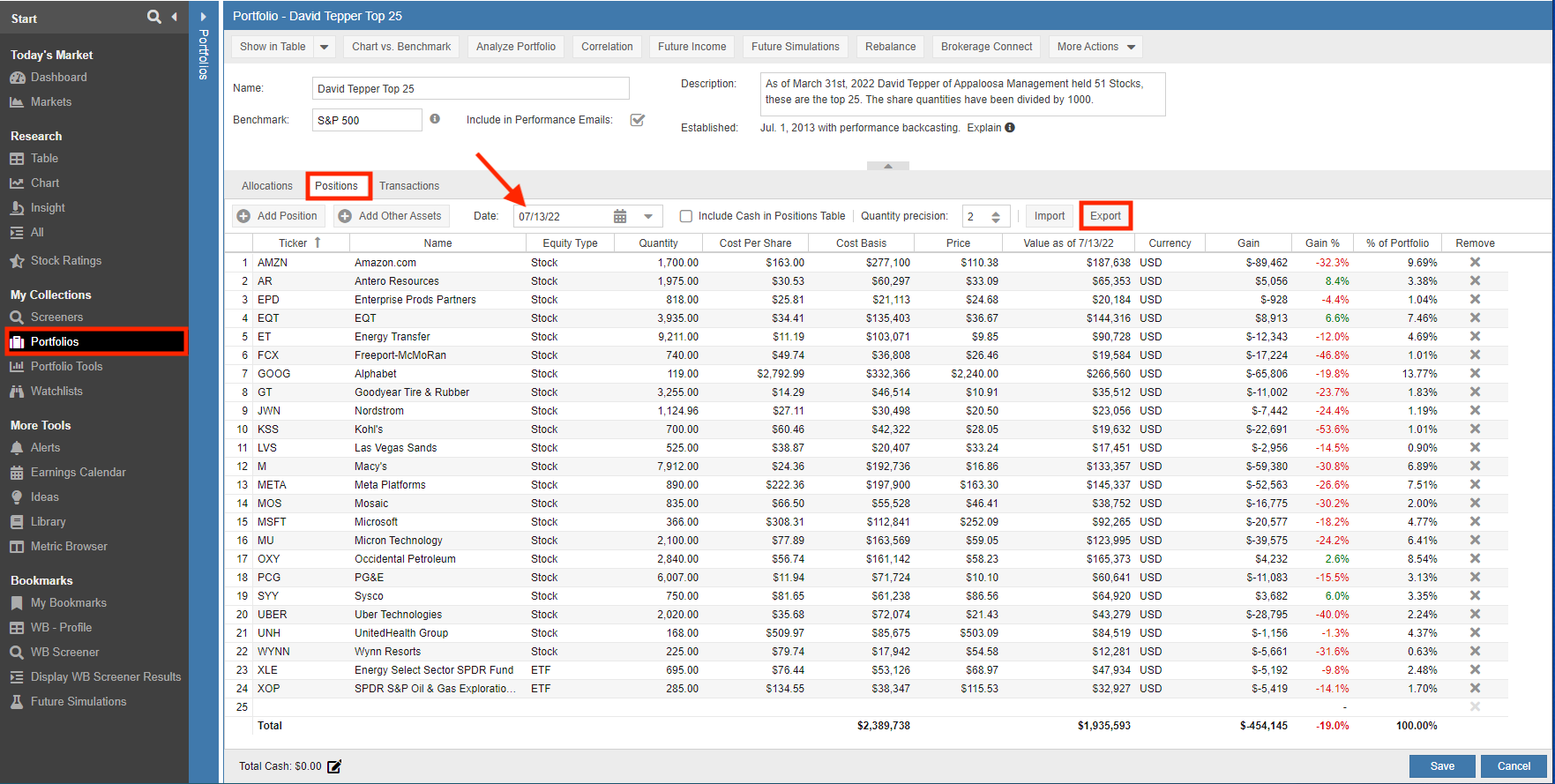Open Portfolios in My Collections

pos(96,342)
